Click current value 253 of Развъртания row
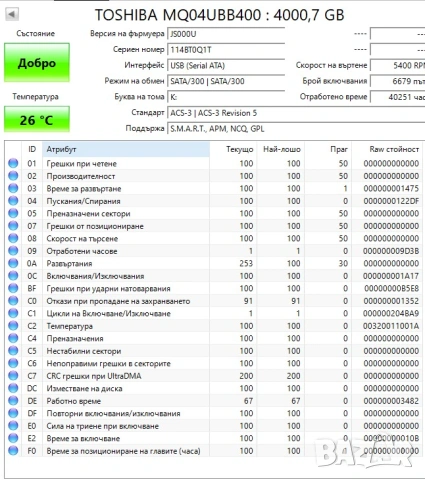The width and height of the screenshot is (425, 480). click(x=246, y=263)
